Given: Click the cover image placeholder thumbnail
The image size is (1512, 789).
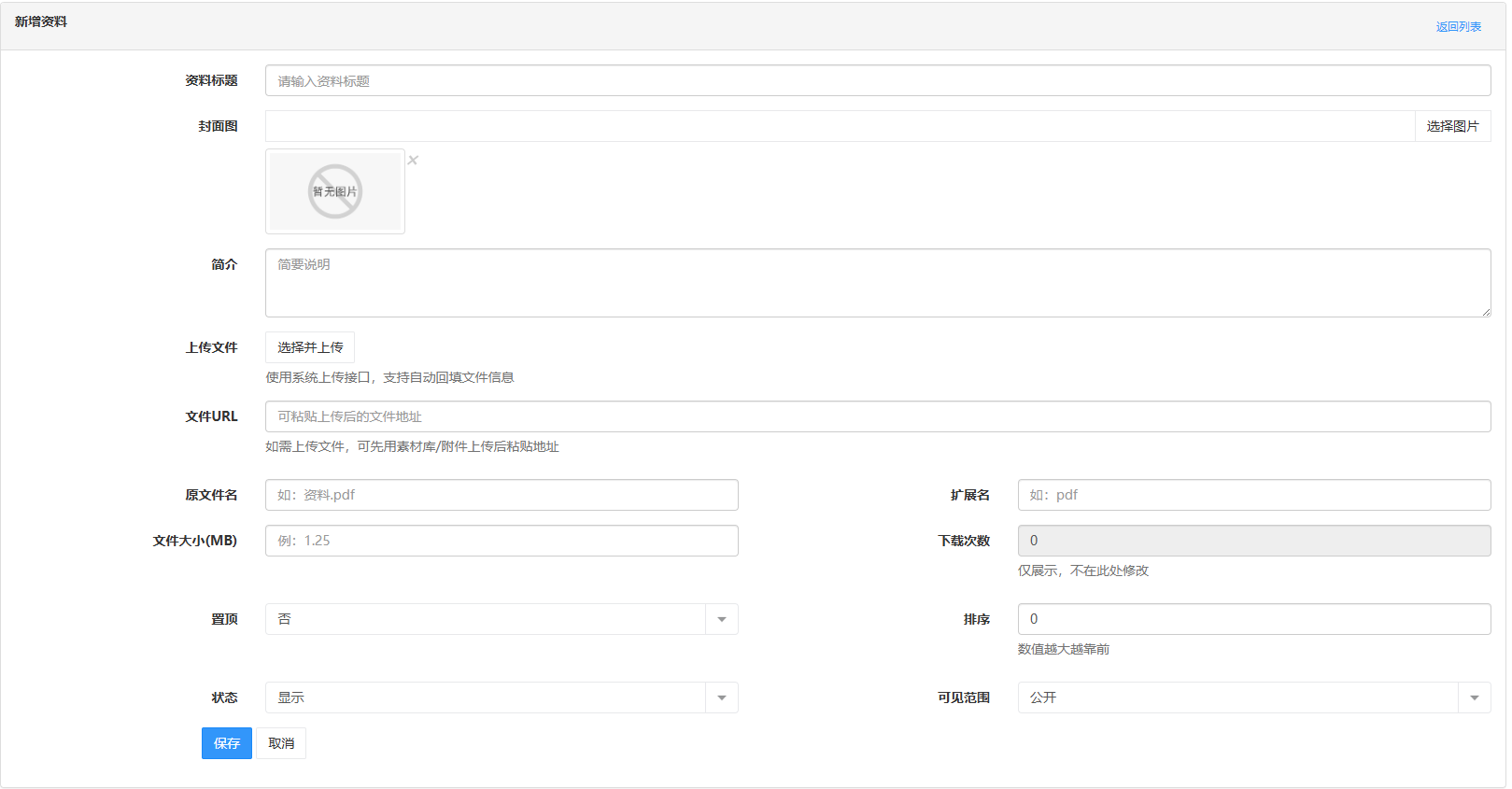Looking at the screenshot, I should pos(335,191).
